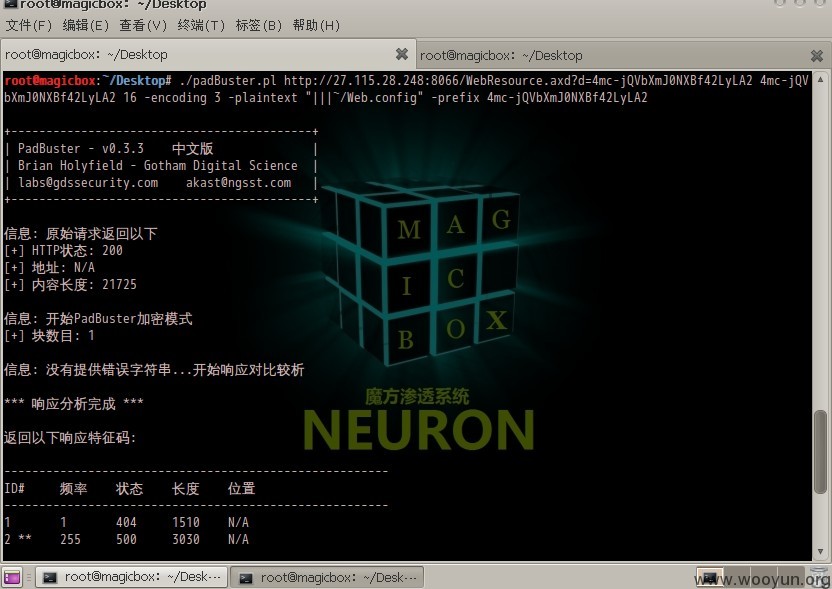Click the 'Brian Holyfield' banner line
This screenshot has height=589, width=832.
(158, 166)
